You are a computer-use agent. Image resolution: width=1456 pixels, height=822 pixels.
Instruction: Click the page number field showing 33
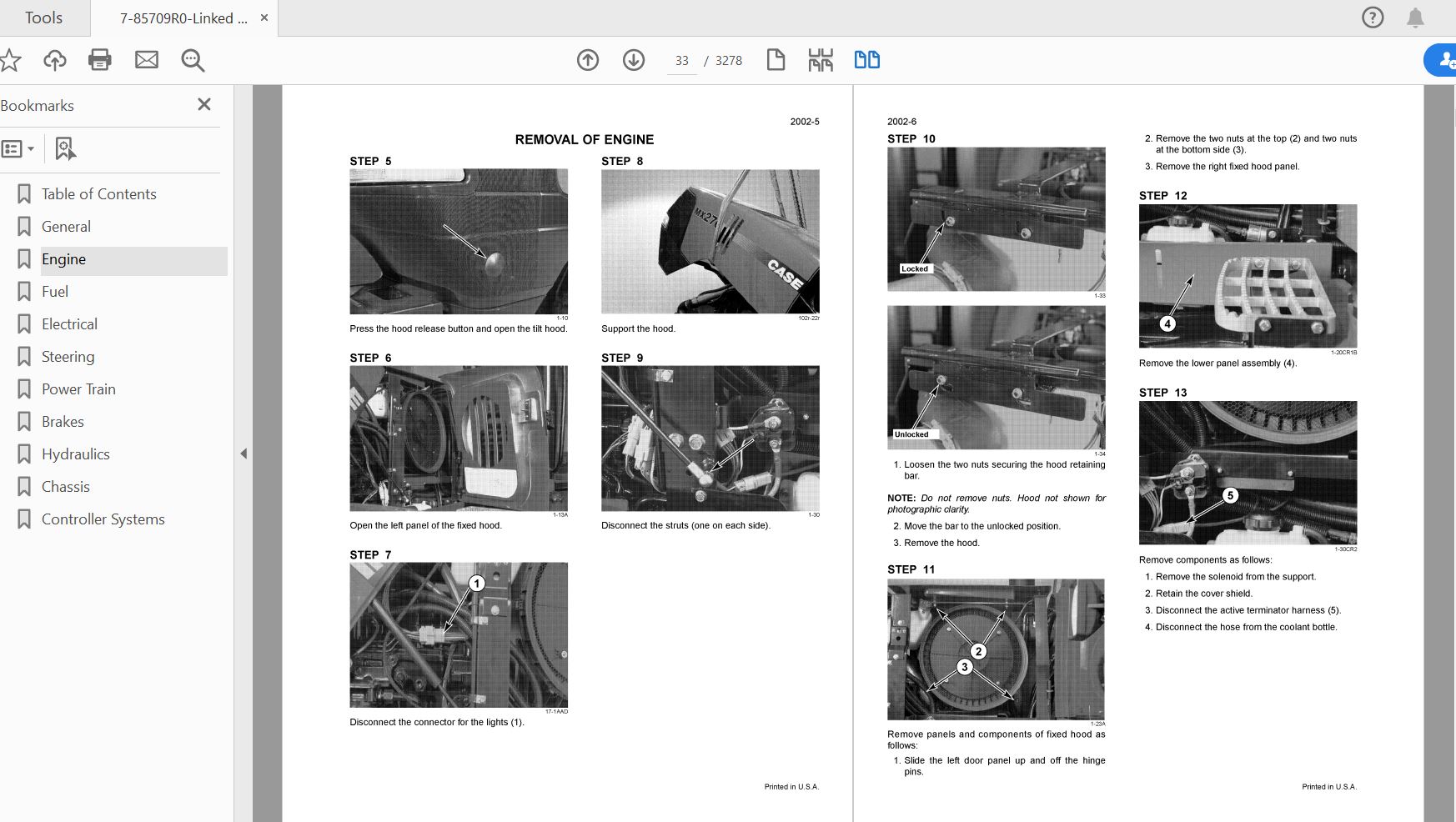click(682, 61)
